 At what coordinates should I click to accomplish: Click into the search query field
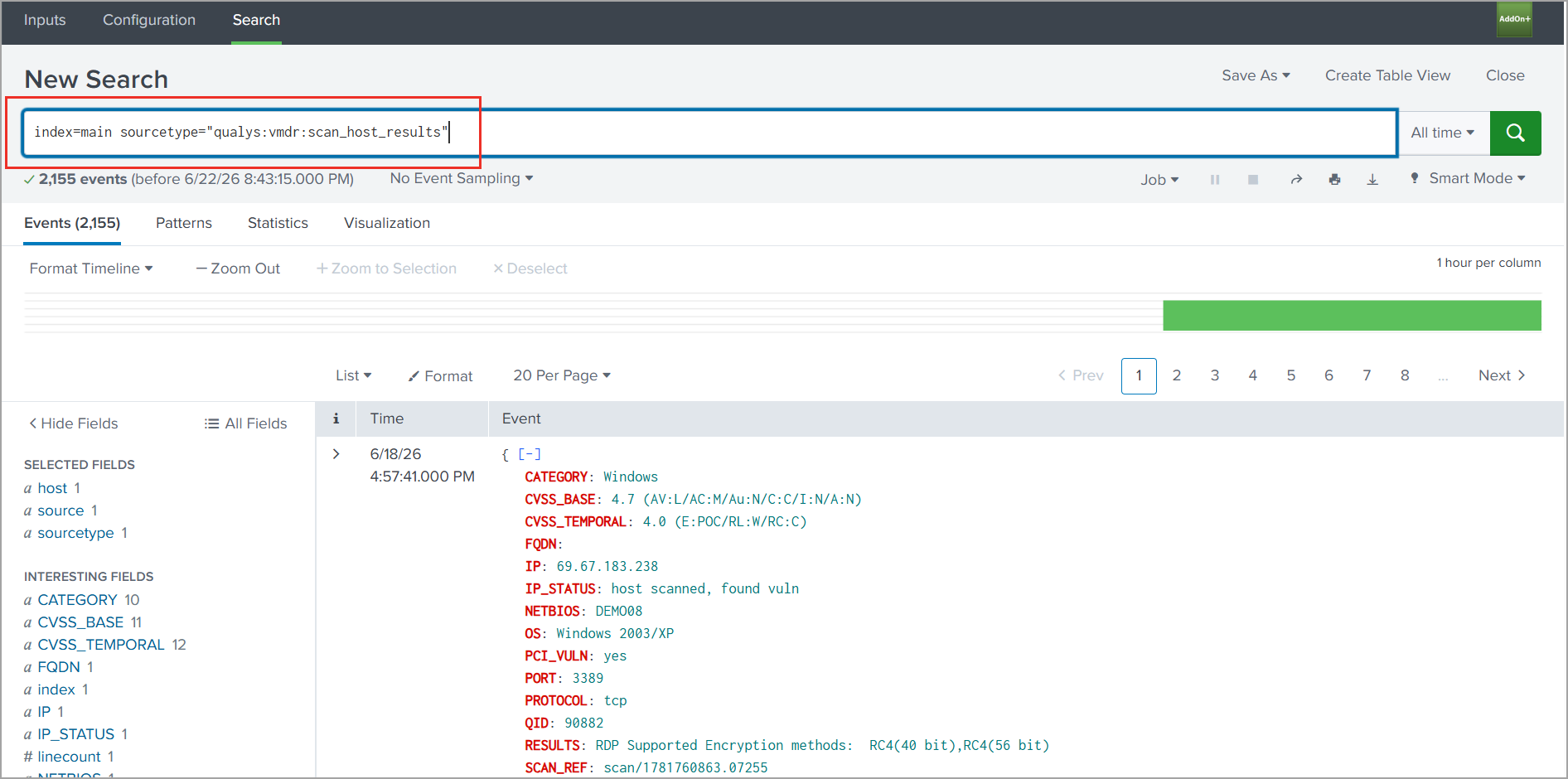709,133
